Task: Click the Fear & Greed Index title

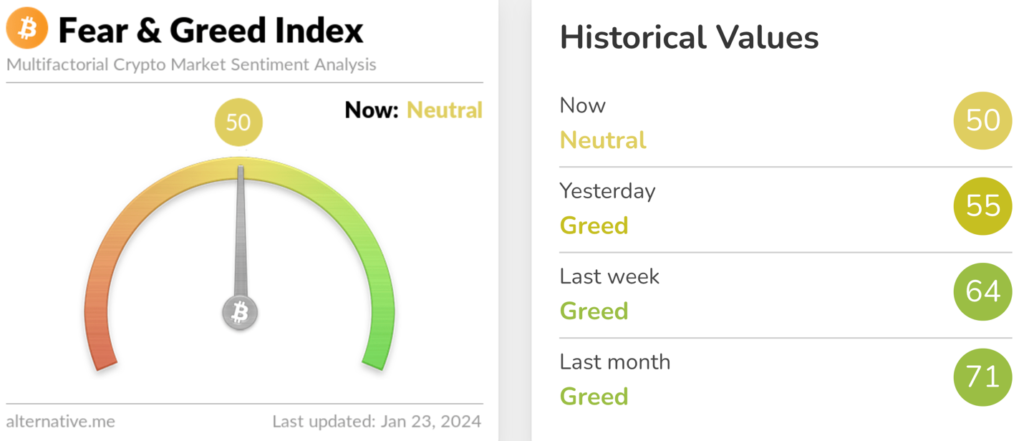Action: [210, 31]
